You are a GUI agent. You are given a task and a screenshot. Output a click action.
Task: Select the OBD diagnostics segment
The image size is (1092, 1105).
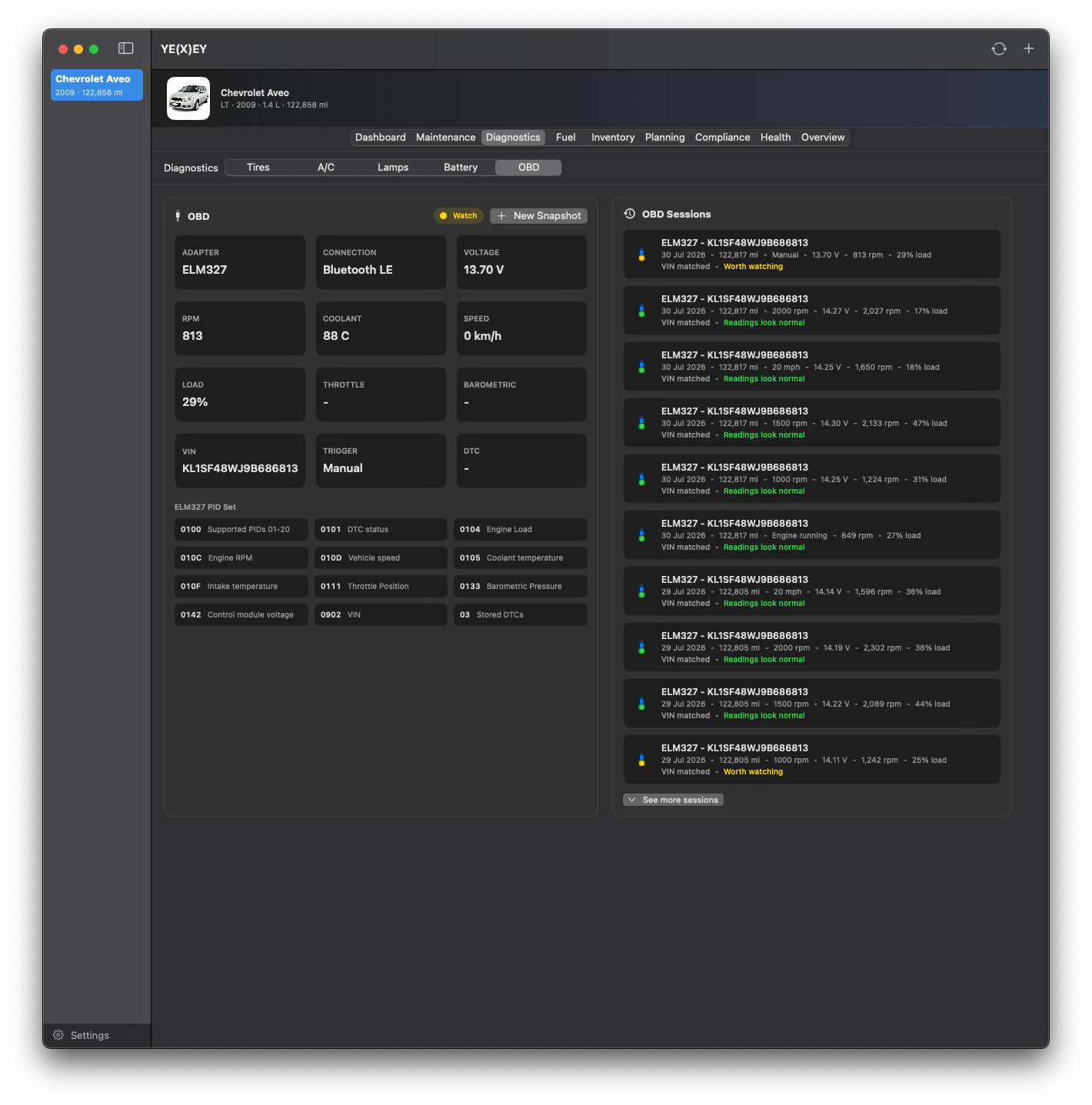528,168
